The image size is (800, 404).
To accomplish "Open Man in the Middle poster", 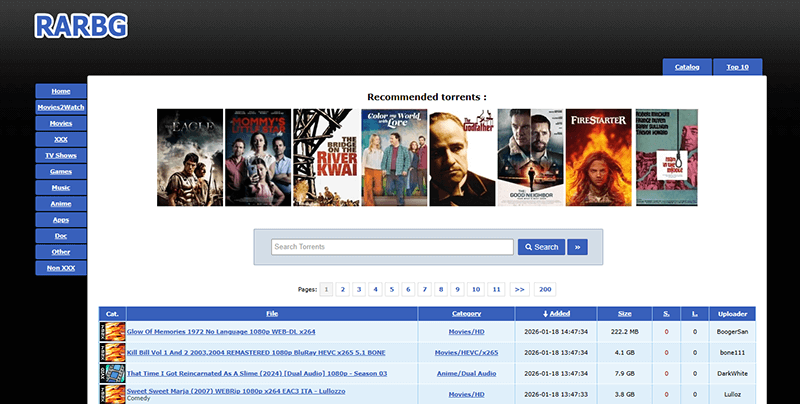I will click(667, 157).
